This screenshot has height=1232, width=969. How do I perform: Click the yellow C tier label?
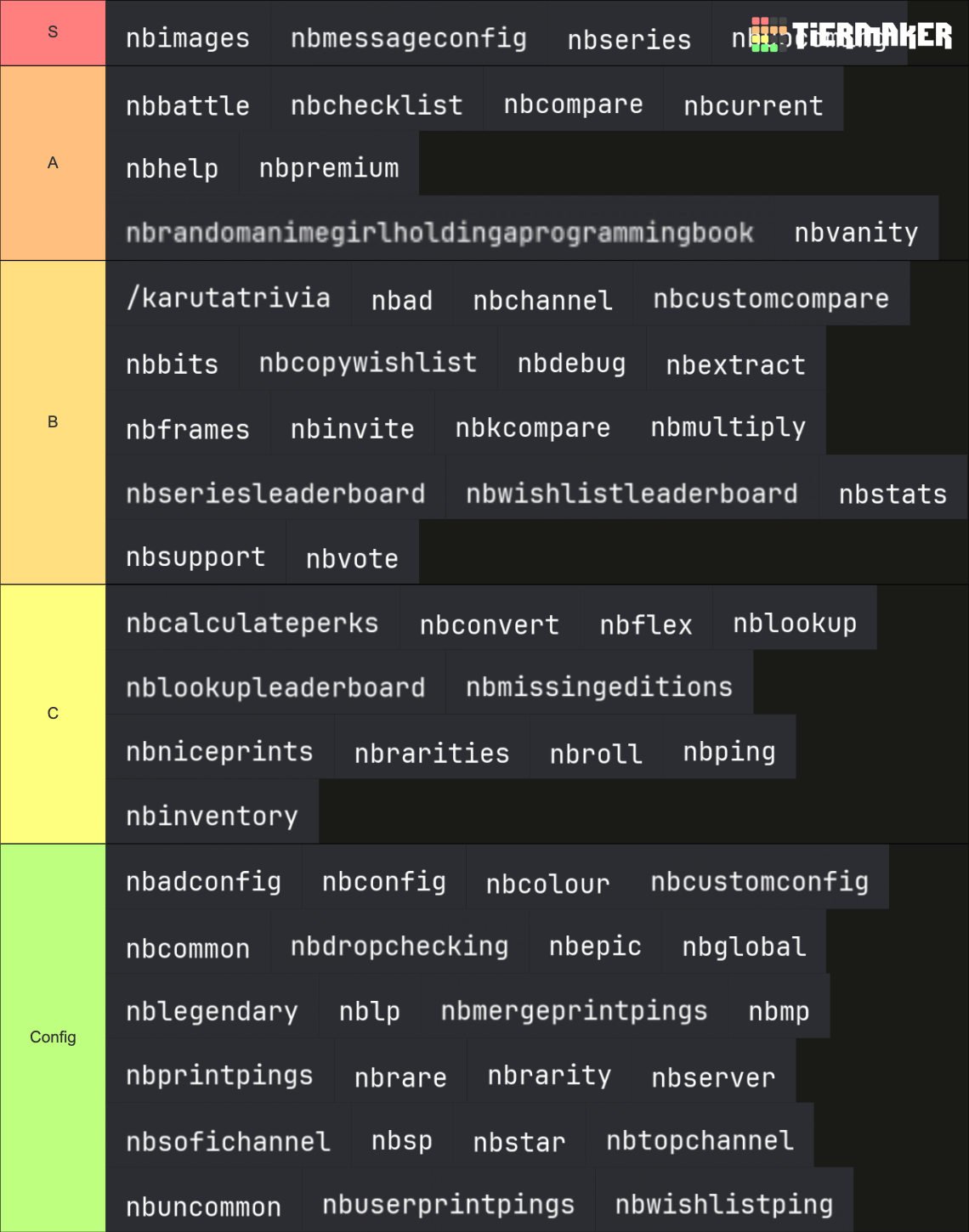(53, 714)
